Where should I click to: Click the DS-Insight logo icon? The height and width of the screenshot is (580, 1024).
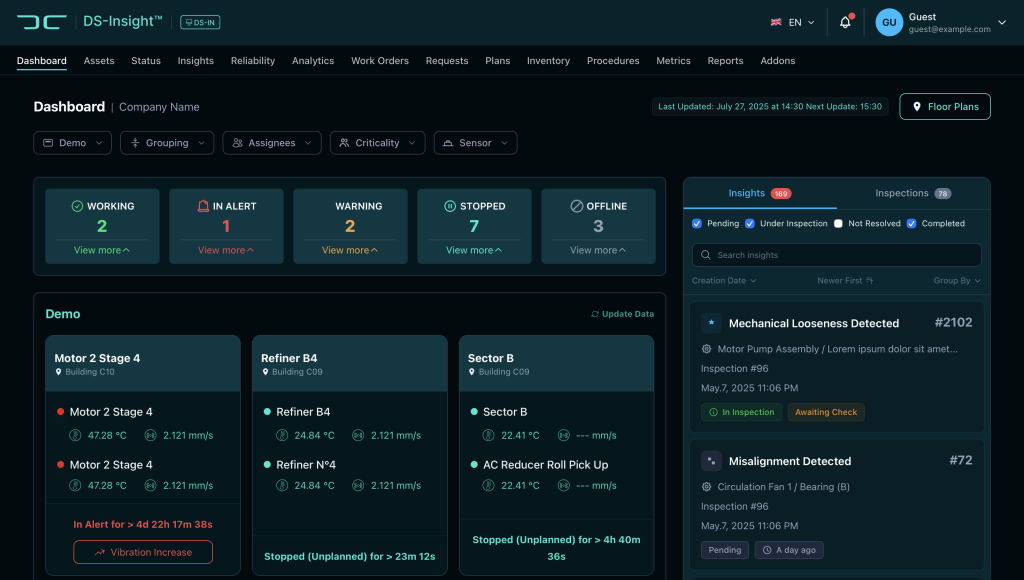(x=41, y=22)
